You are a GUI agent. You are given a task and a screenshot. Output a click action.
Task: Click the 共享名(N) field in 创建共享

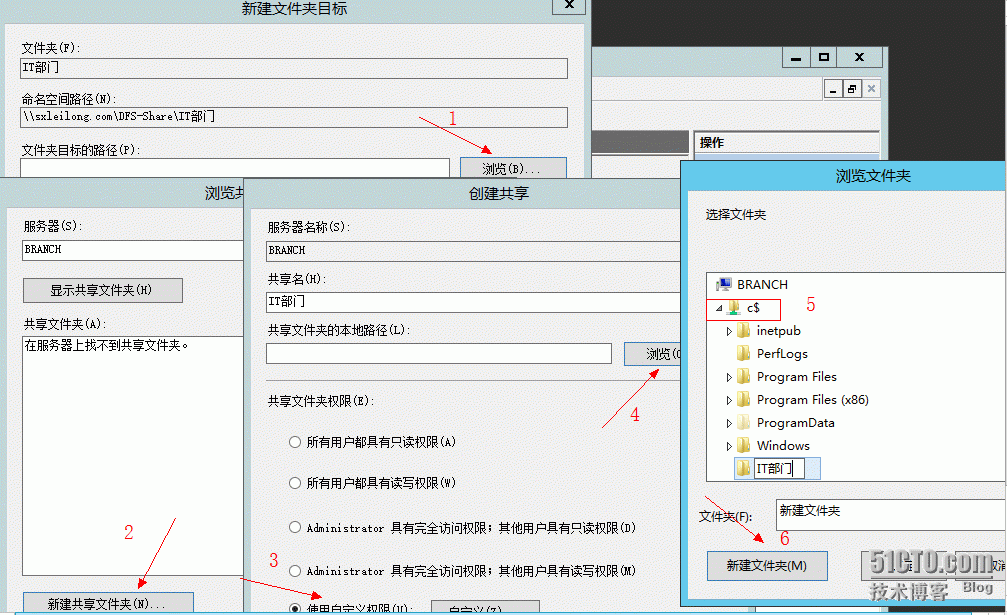473,302
